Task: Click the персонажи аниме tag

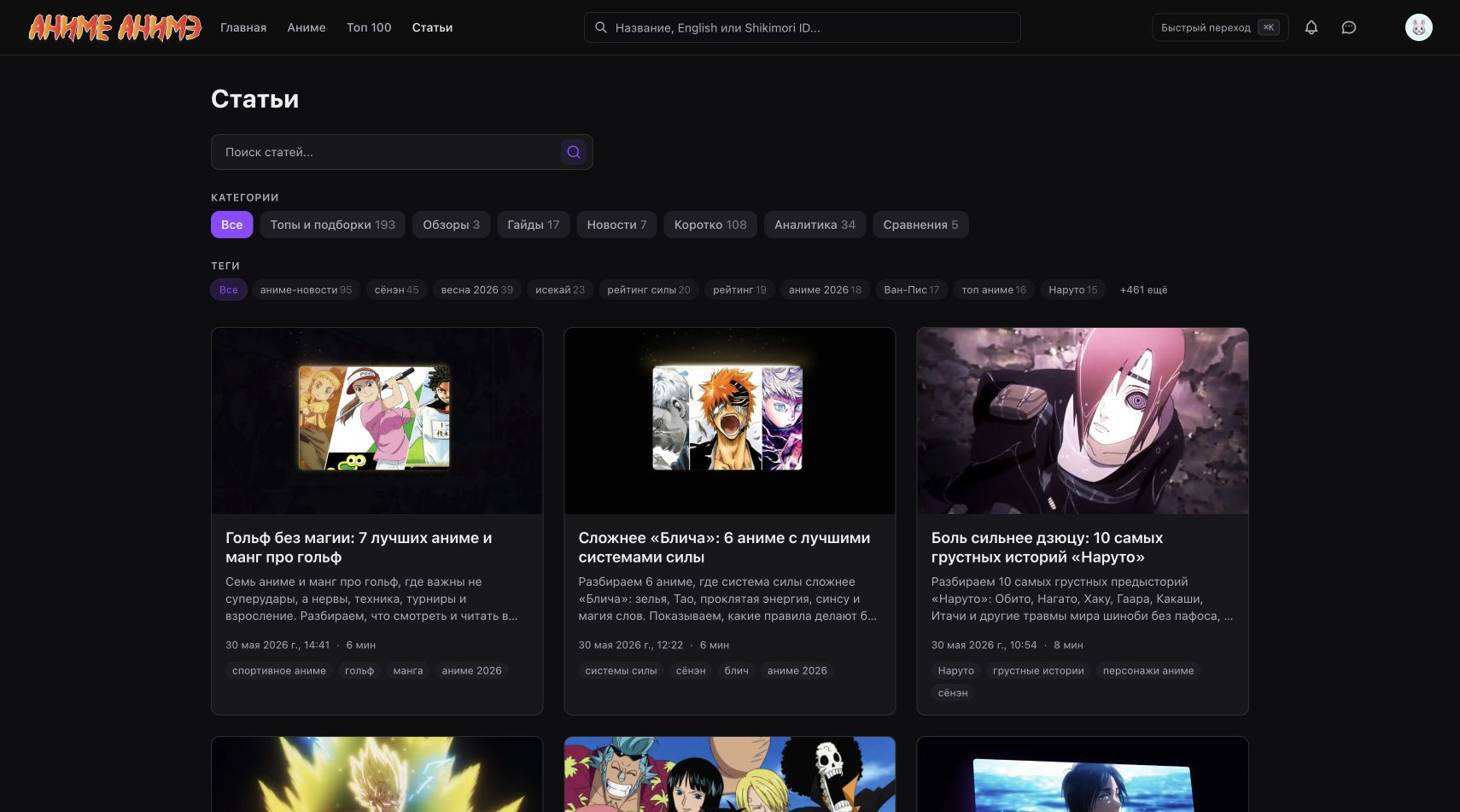Action: tap(1148, 670)
